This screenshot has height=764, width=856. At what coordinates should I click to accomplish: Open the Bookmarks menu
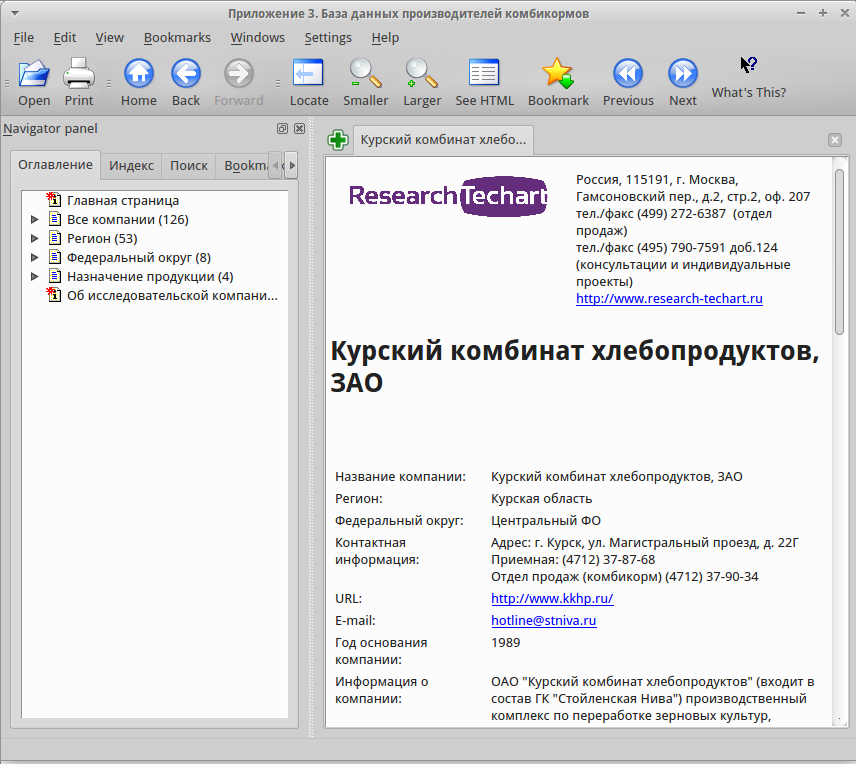tap(177, 38)
